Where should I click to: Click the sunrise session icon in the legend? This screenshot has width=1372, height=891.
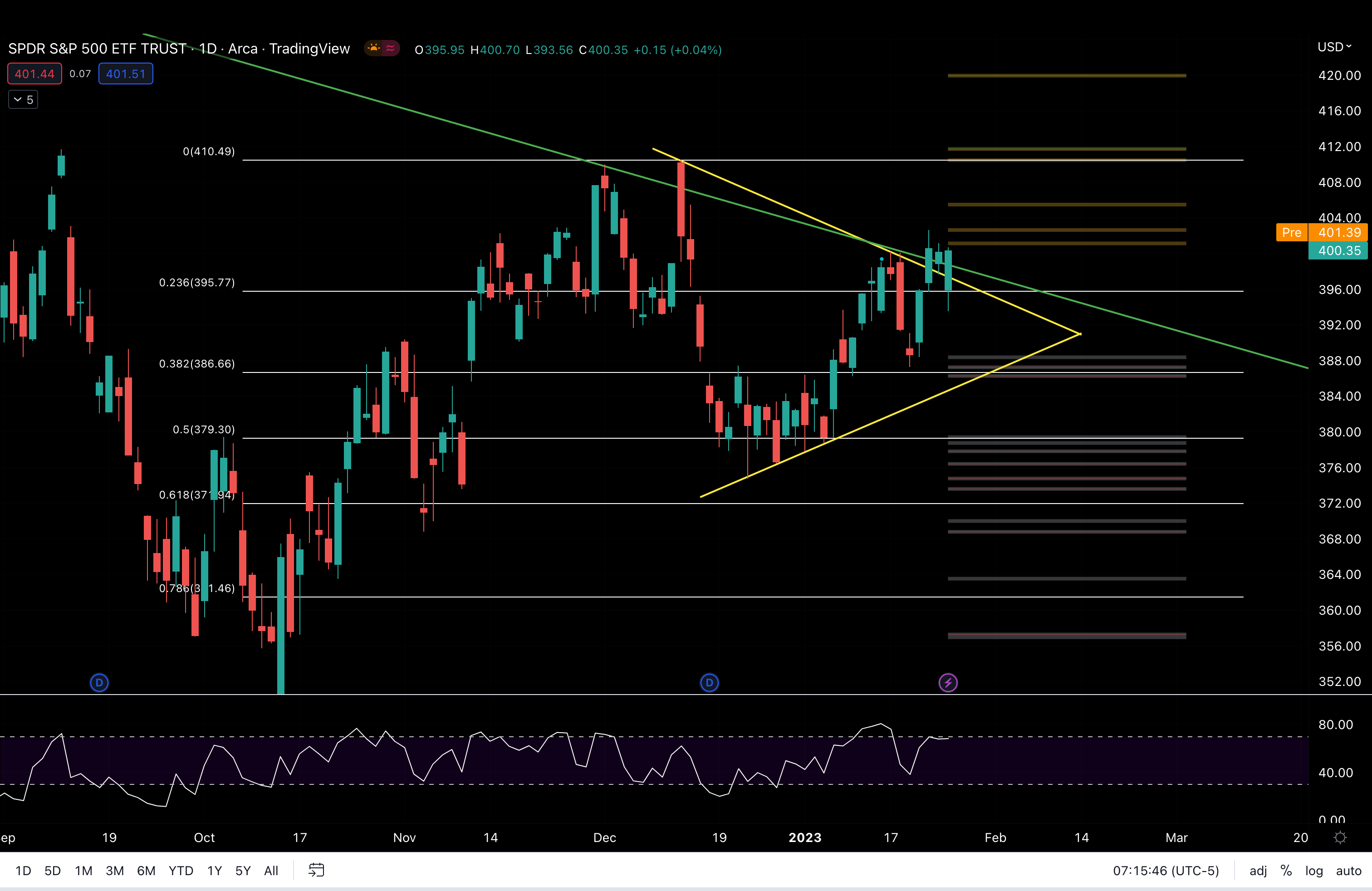click(375, 49)
